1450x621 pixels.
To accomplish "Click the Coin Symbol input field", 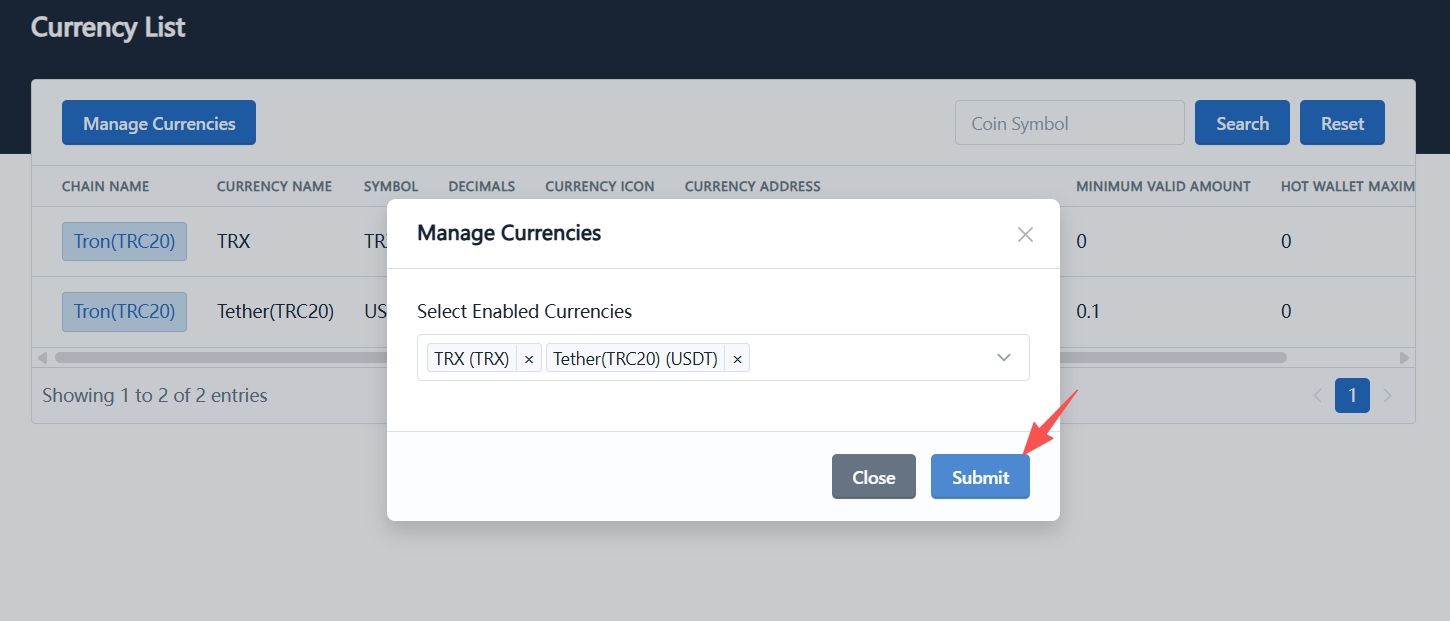I will 1069,122.
